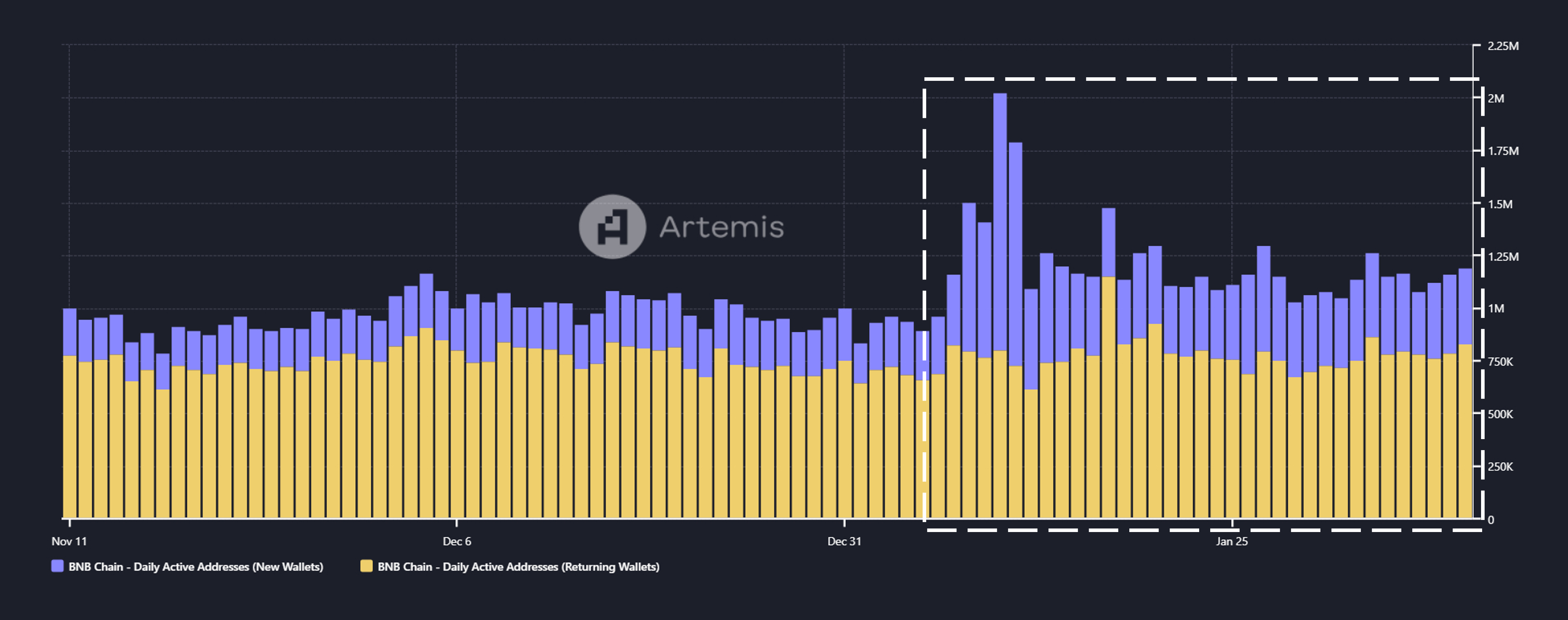Click the 500K y-axis label
This screenshot has height=620, width=1568.
click(x=1500, y=415)
